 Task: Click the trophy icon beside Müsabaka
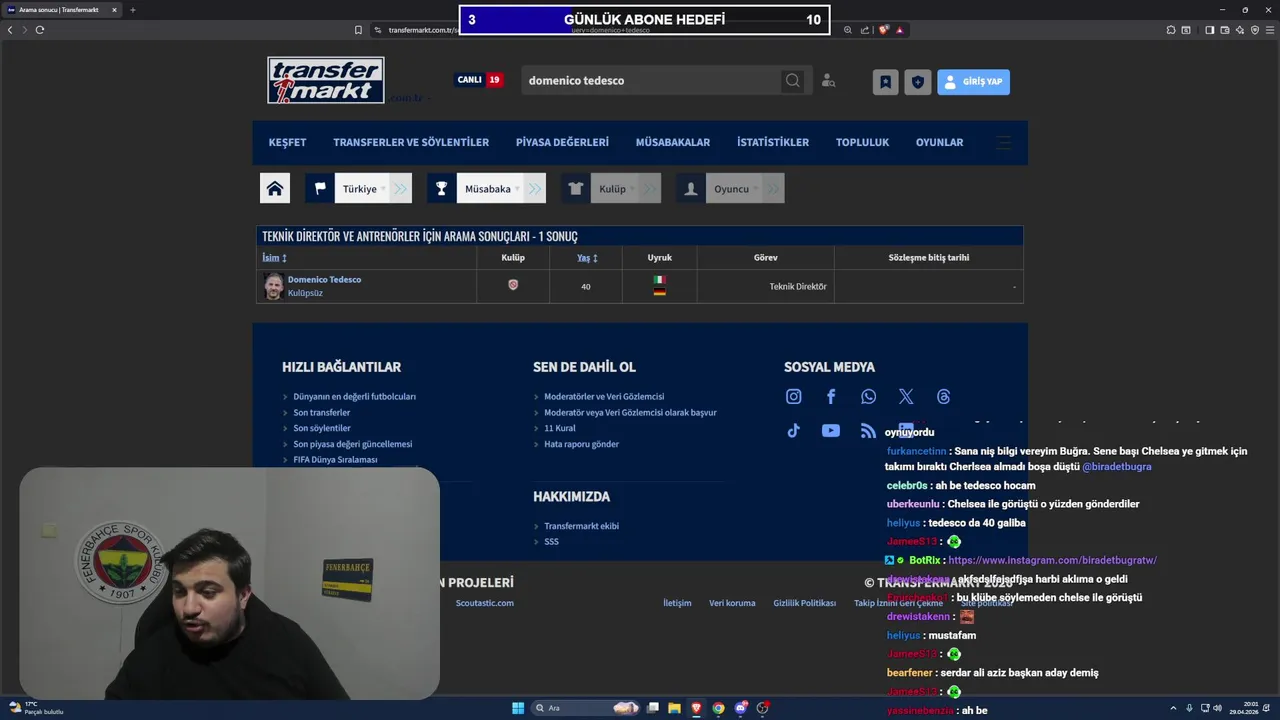[x=441, y=188]
